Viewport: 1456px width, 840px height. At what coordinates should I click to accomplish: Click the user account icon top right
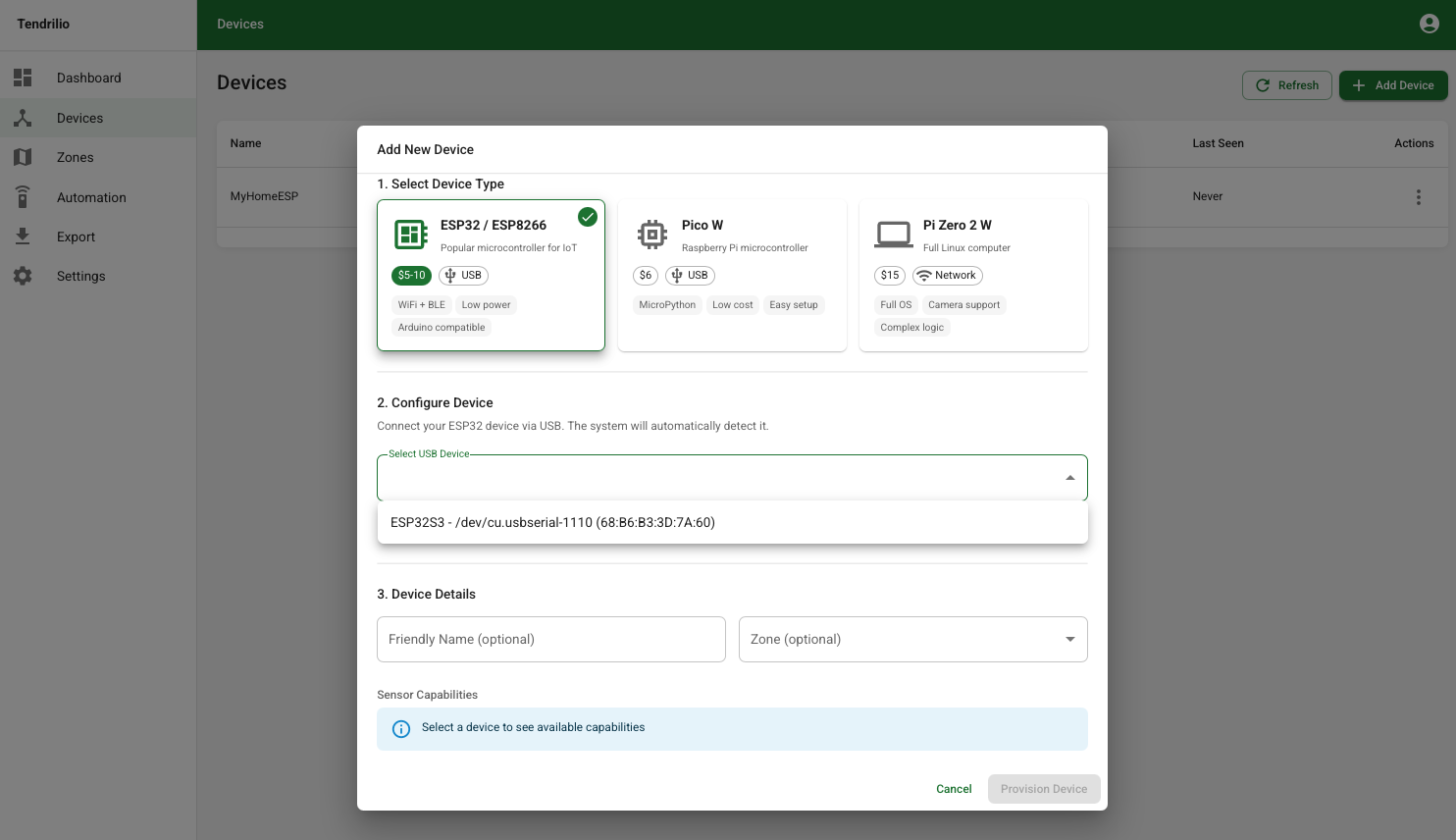point(1429,23)
